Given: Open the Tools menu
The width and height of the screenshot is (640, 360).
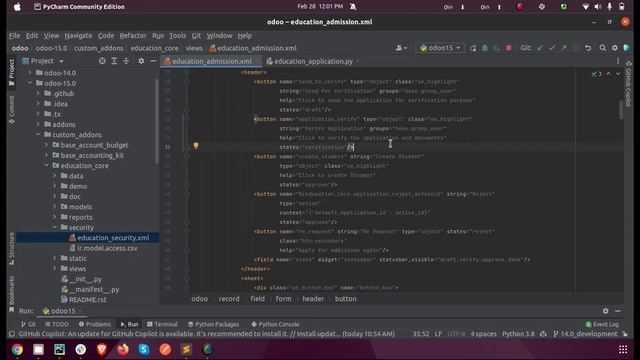Looking at the screenshot, I should click(177, 36).
